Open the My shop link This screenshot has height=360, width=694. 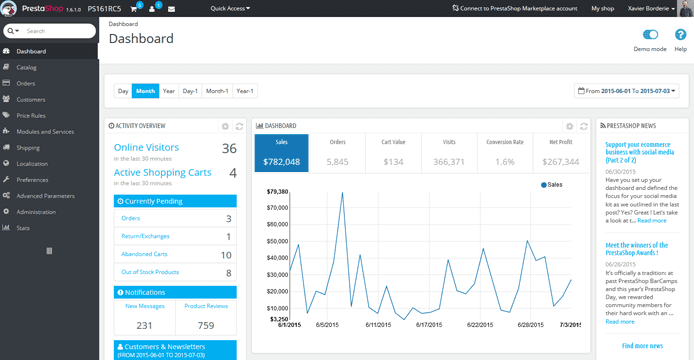[x=602, y=8]
